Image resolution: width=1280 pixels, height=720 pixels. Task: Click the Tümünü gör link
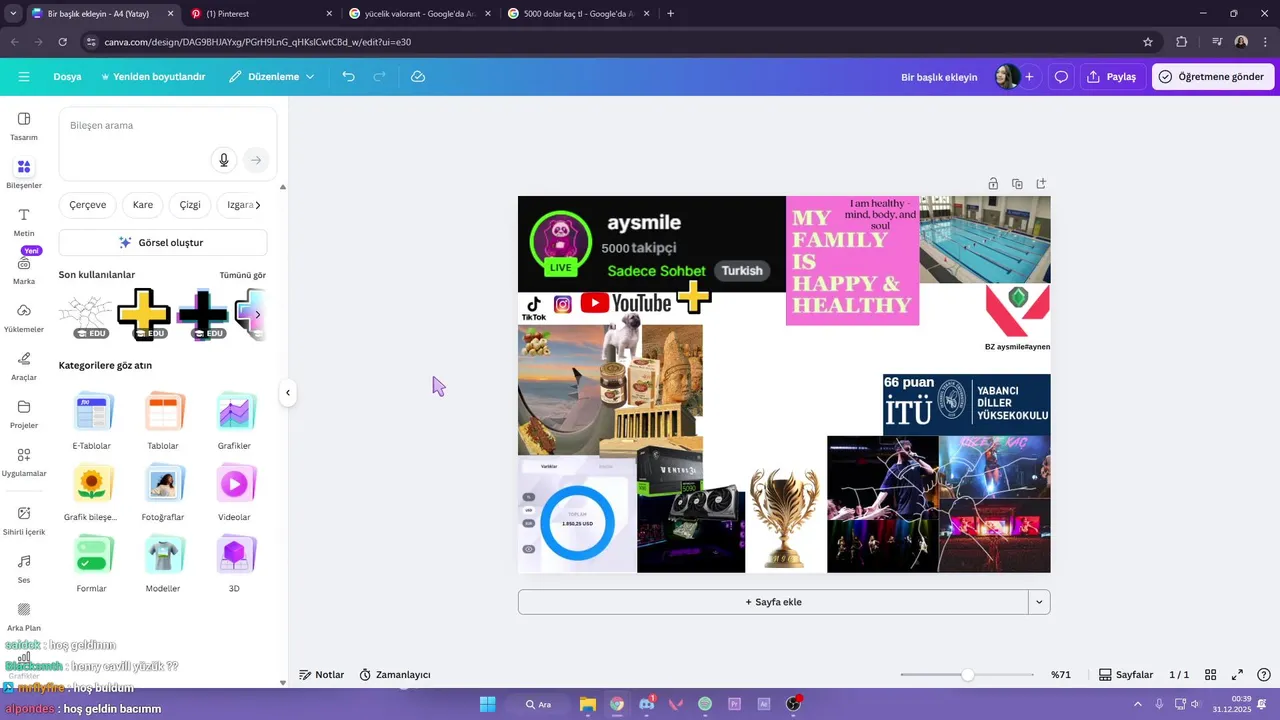(x=243, y=275)
